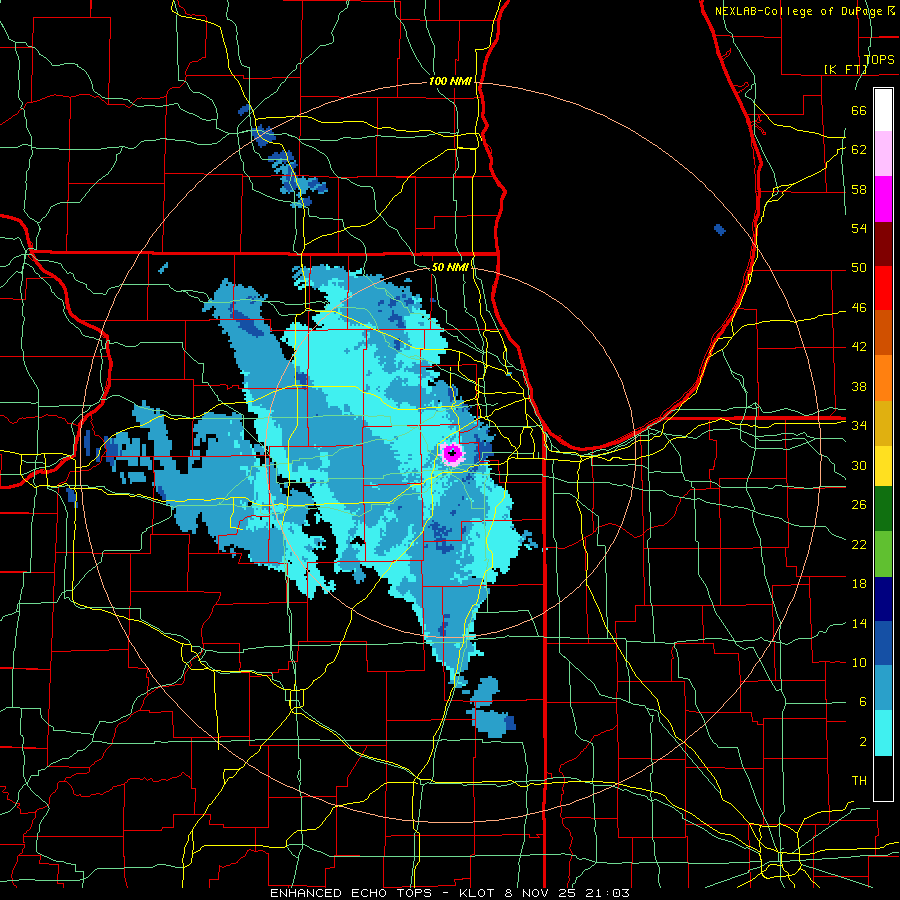Click legend value 18

(859, 584)
